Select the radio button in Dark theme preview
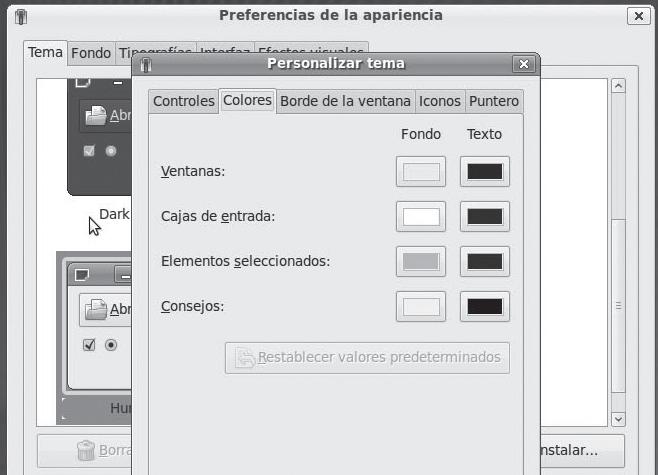This screenshot has height=475, width=658. pyautogui.click(x=111, y=151)
